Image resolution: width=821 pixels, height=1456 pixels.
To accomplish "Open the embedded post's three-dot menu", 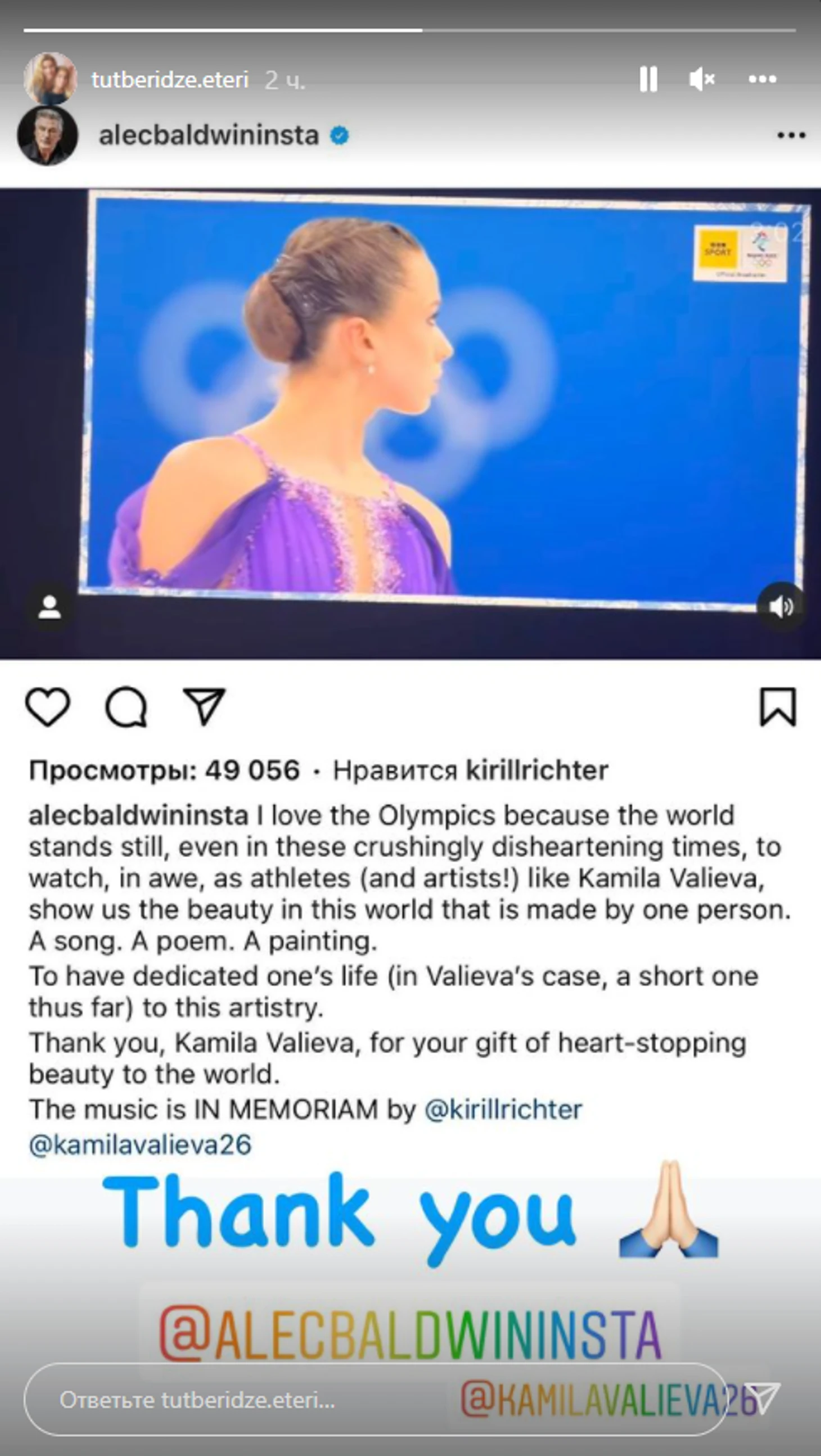I will click(791, 135).
